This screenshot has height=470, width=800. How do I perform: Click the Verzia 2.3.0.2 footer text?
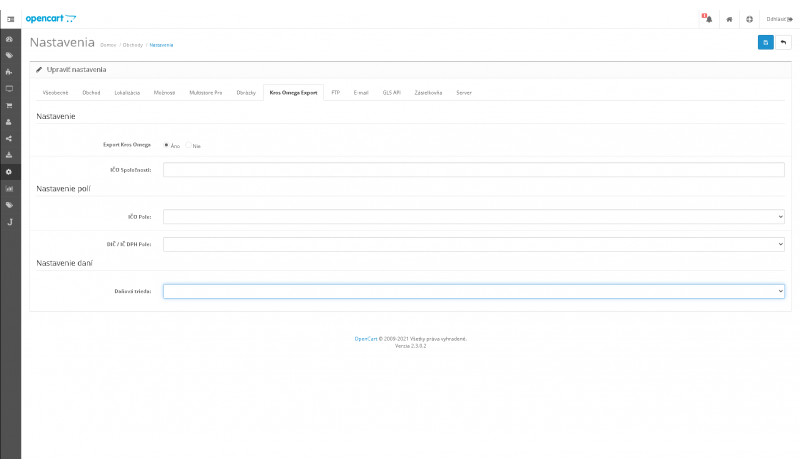(x=410, y=346)
